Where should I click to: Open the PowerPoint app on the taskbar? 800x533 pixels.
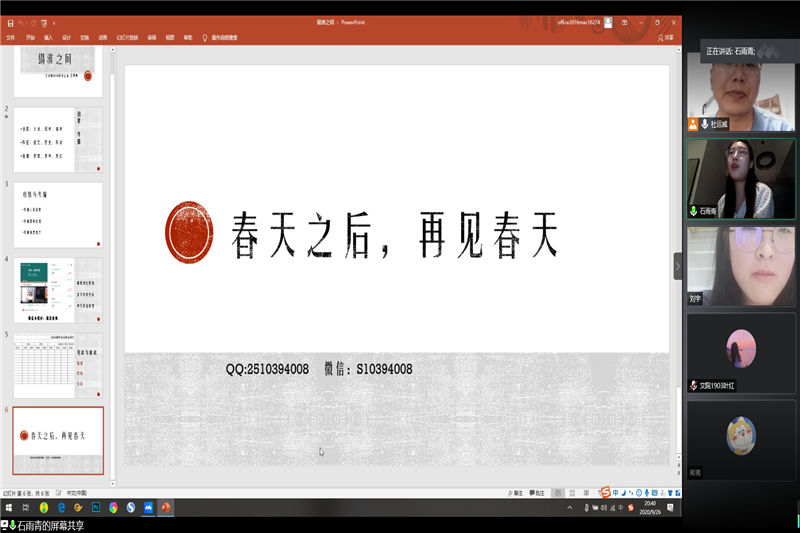[165, 508]
